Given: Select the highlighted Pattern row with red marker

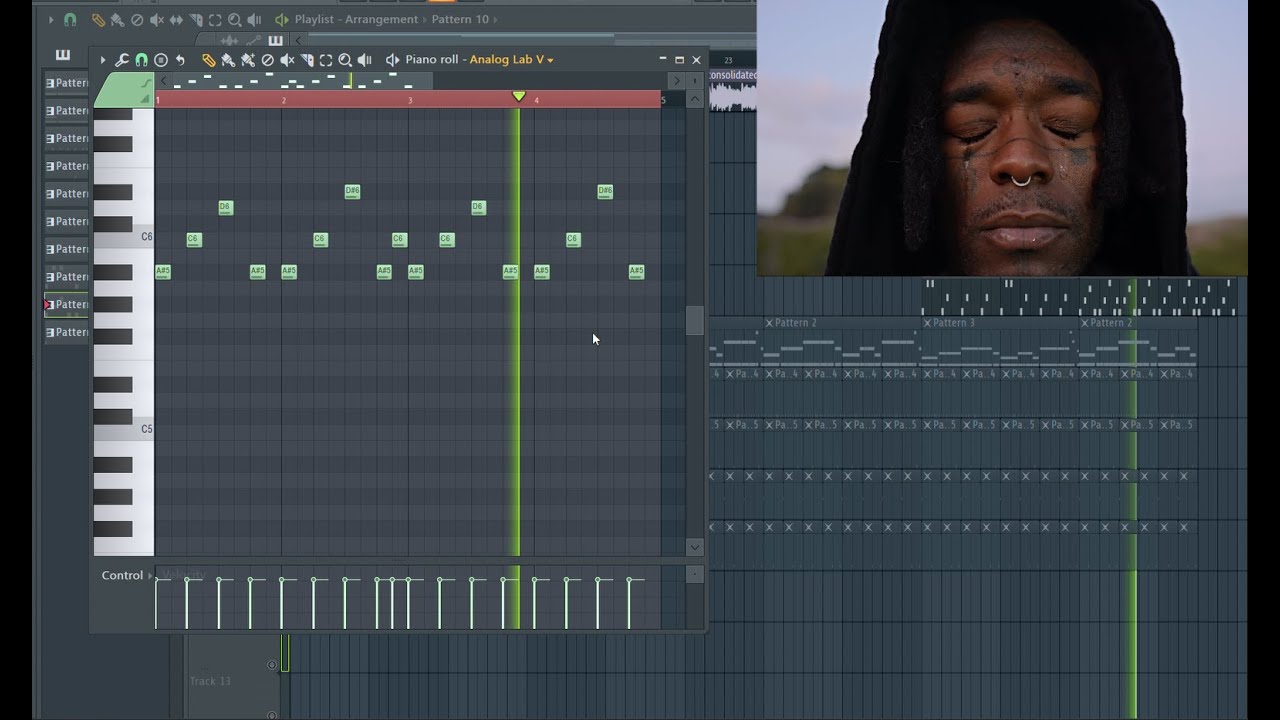Looking at the screenshot, I should pos(67,304).
